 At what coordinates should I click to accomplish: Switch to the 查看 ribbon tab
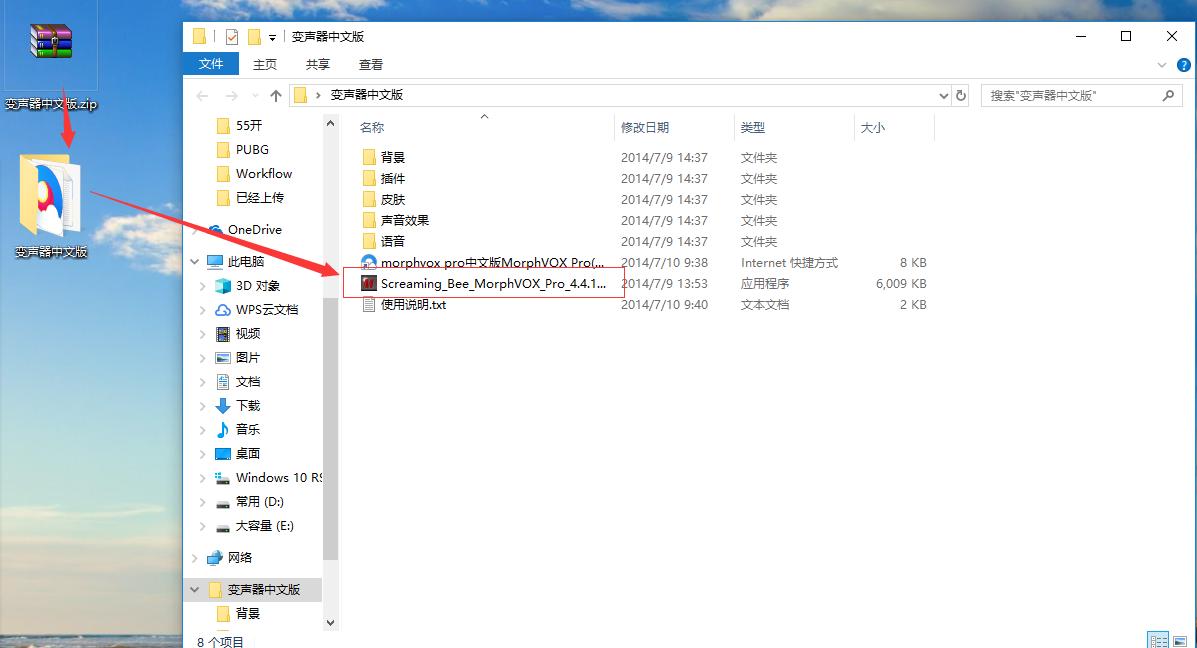coord(369,63)
